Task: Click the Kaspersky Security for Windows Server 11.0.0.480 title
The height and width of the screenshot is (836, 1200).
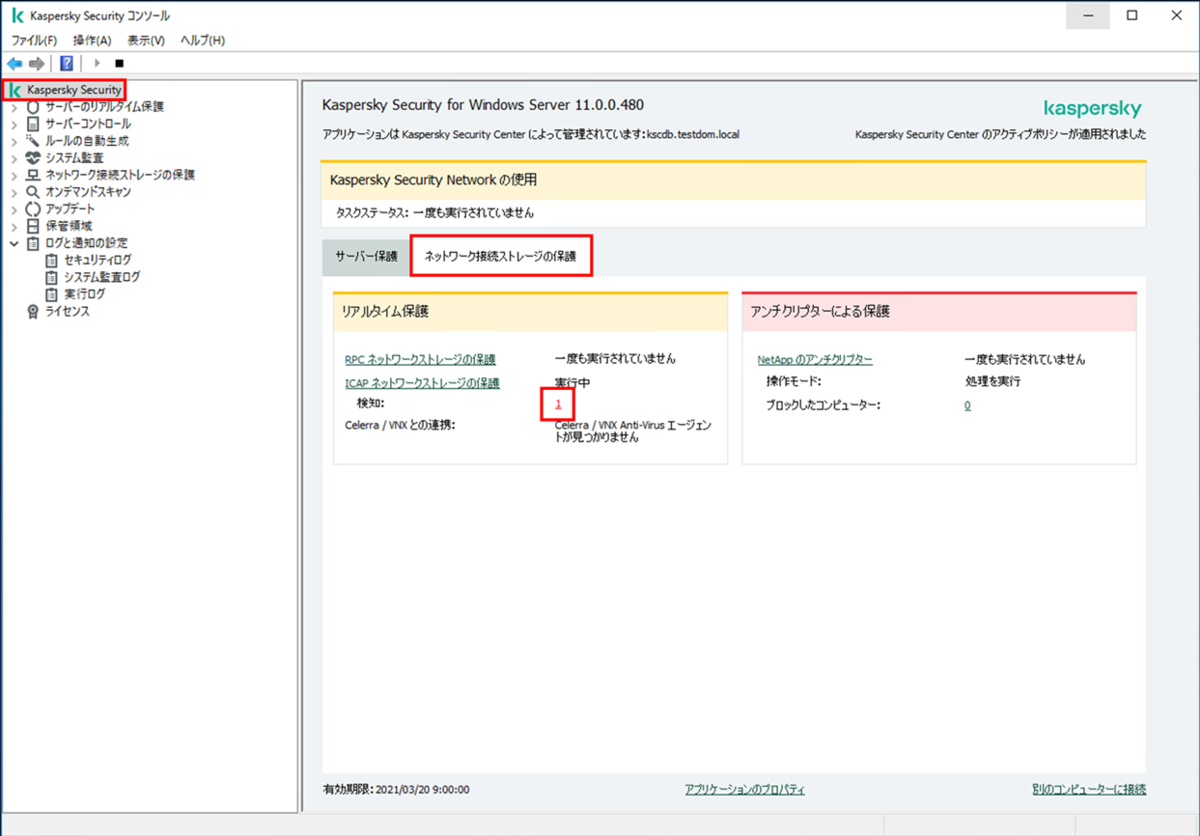Action: pyautogui.click(x=483, y=104)
